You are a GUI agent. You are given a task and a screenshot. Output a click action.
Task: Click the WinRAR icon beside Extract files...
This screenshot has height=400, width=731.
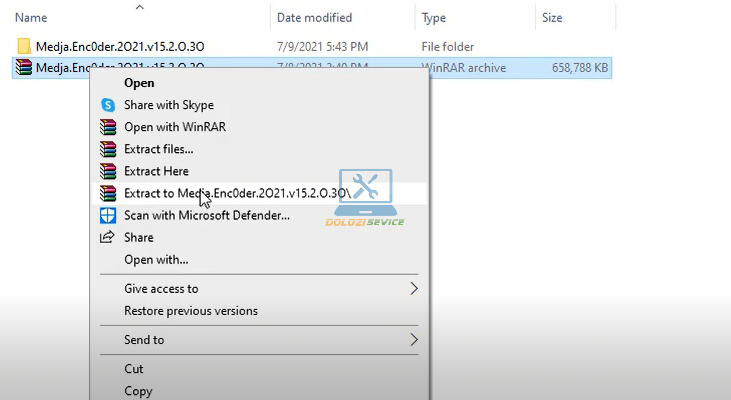pyautogui.click(x=108, y=149)
